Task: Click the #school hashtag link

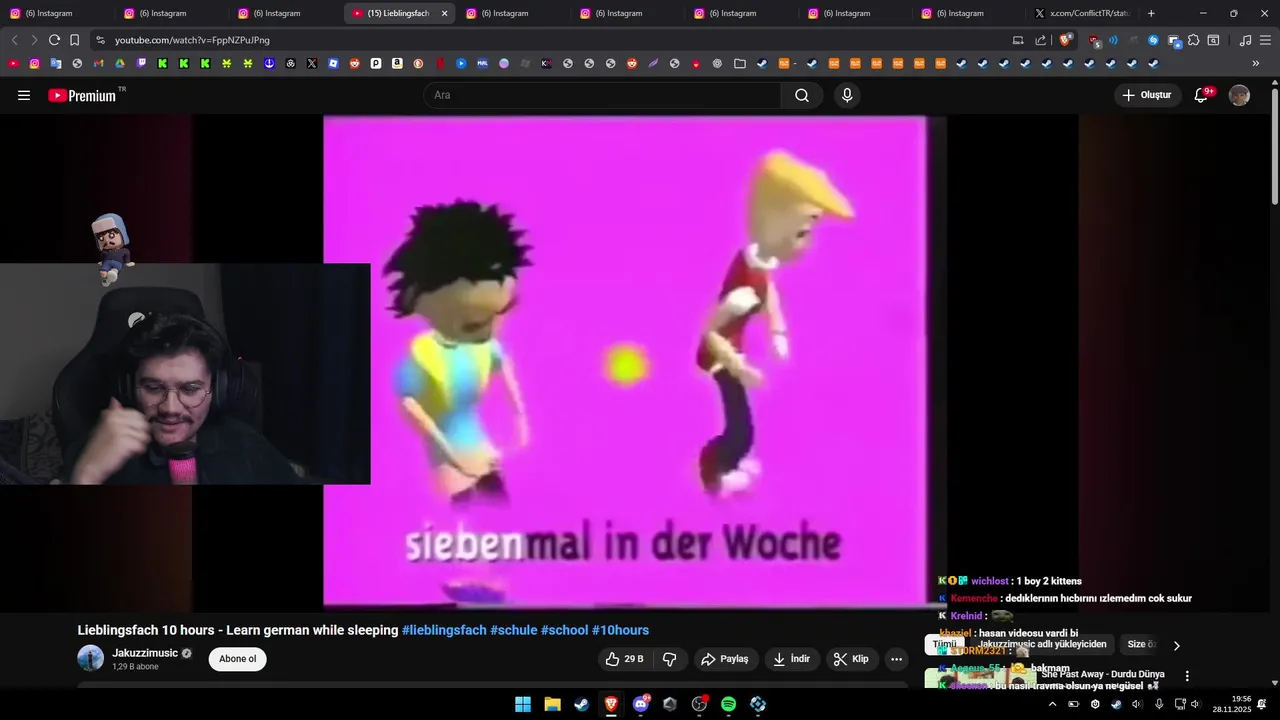Action: [565, 630]
